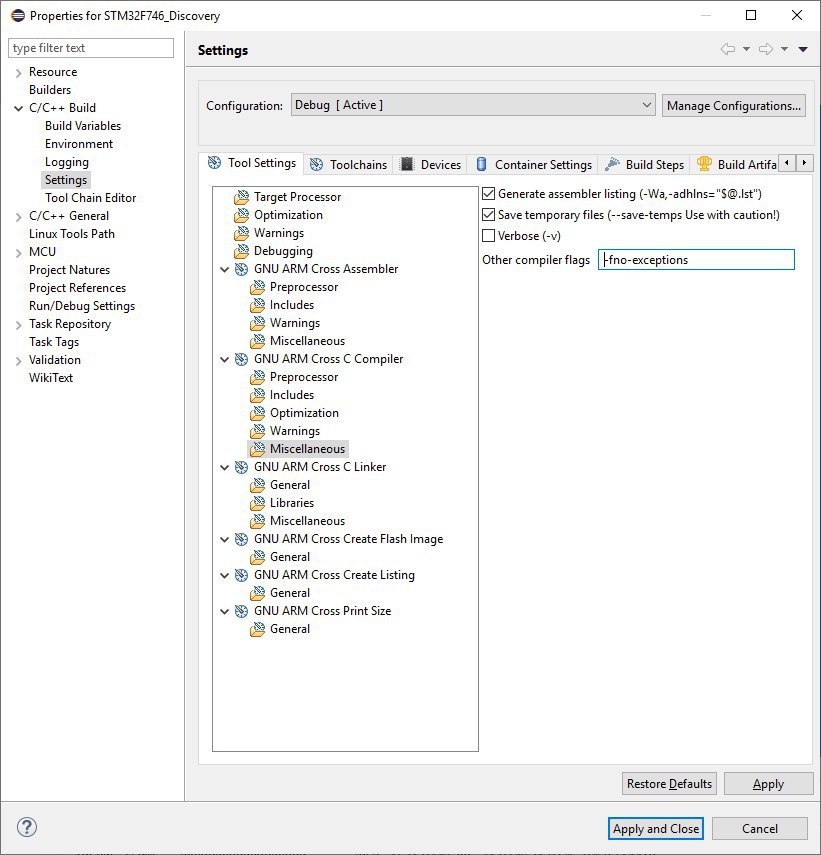Expand the C/C++ General node

[x=19, y=216]
